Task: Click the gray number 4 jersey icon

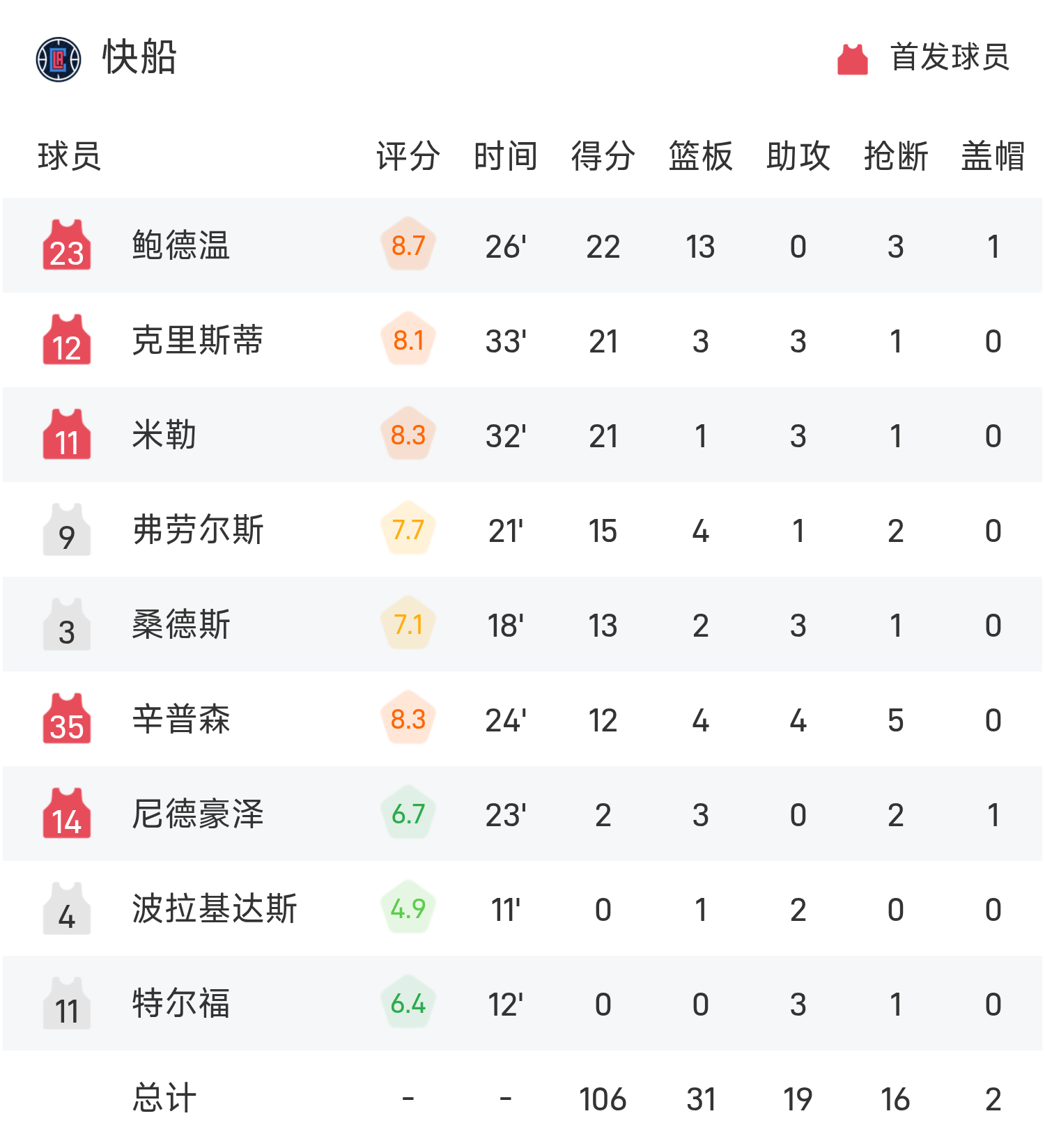Action: (67, 908)
